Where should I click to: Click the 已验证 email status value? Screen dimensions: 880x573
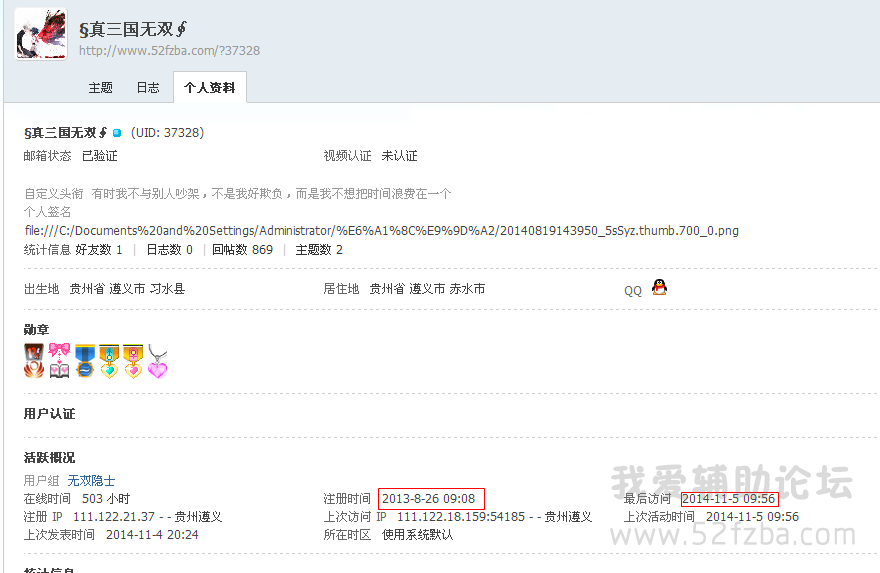100,156
